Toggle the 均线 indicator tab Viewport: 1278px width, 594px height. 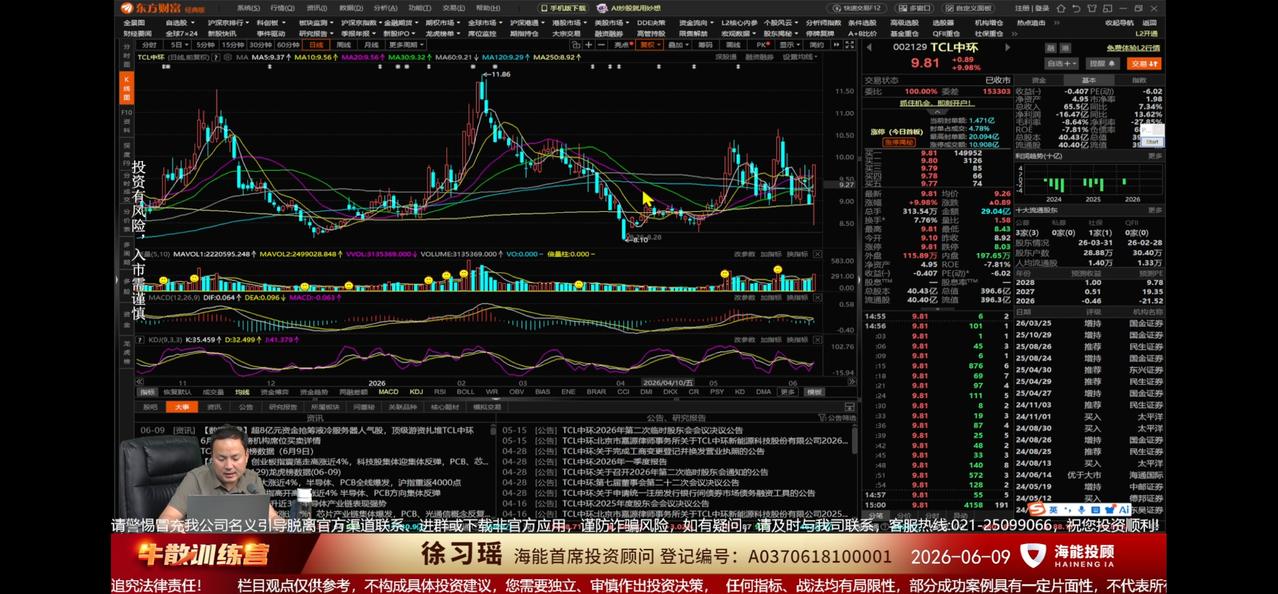pyautogui.click(x=242, y=392)
